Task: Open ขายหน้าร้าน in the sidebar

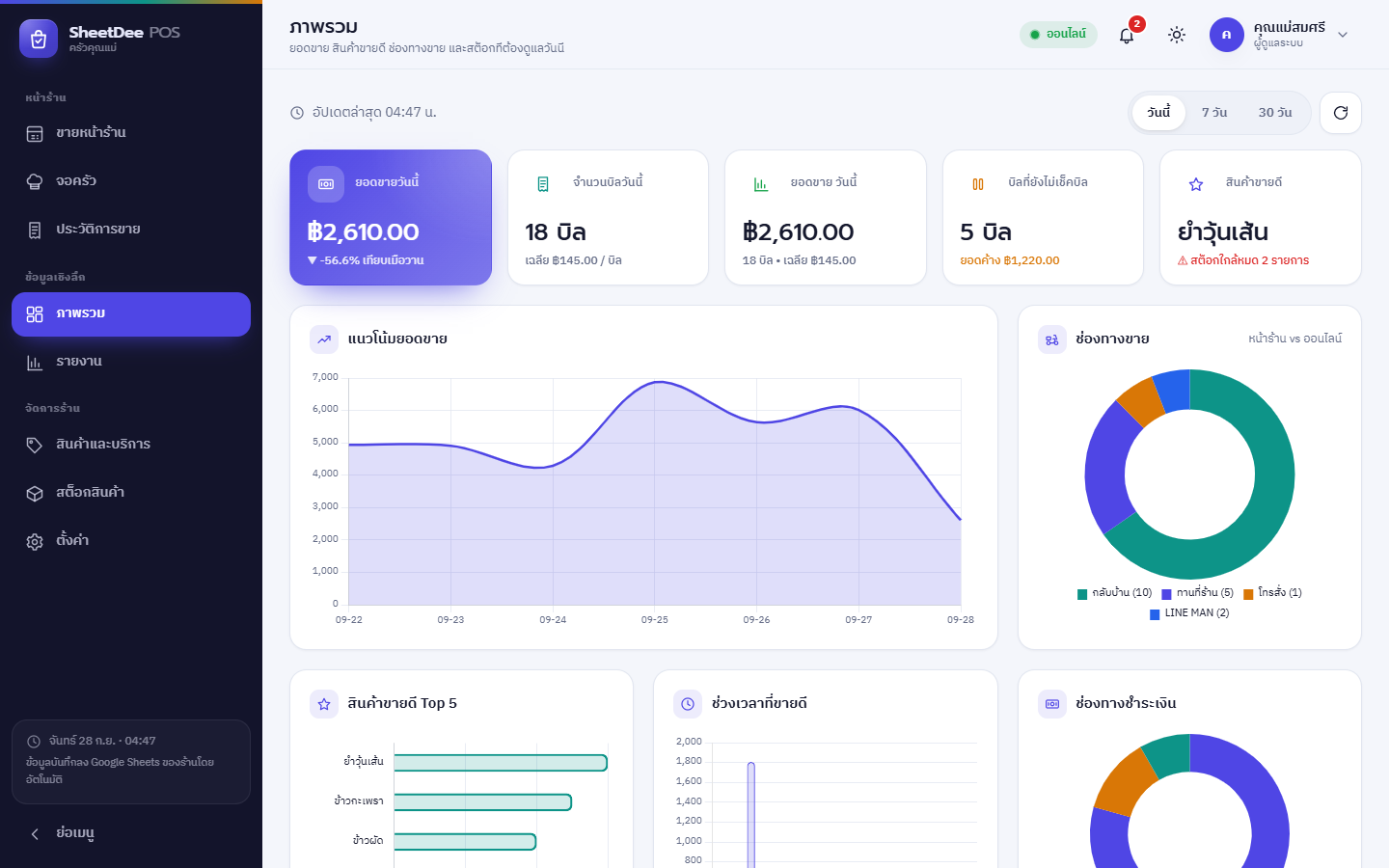Action: (x=131, y=133)
